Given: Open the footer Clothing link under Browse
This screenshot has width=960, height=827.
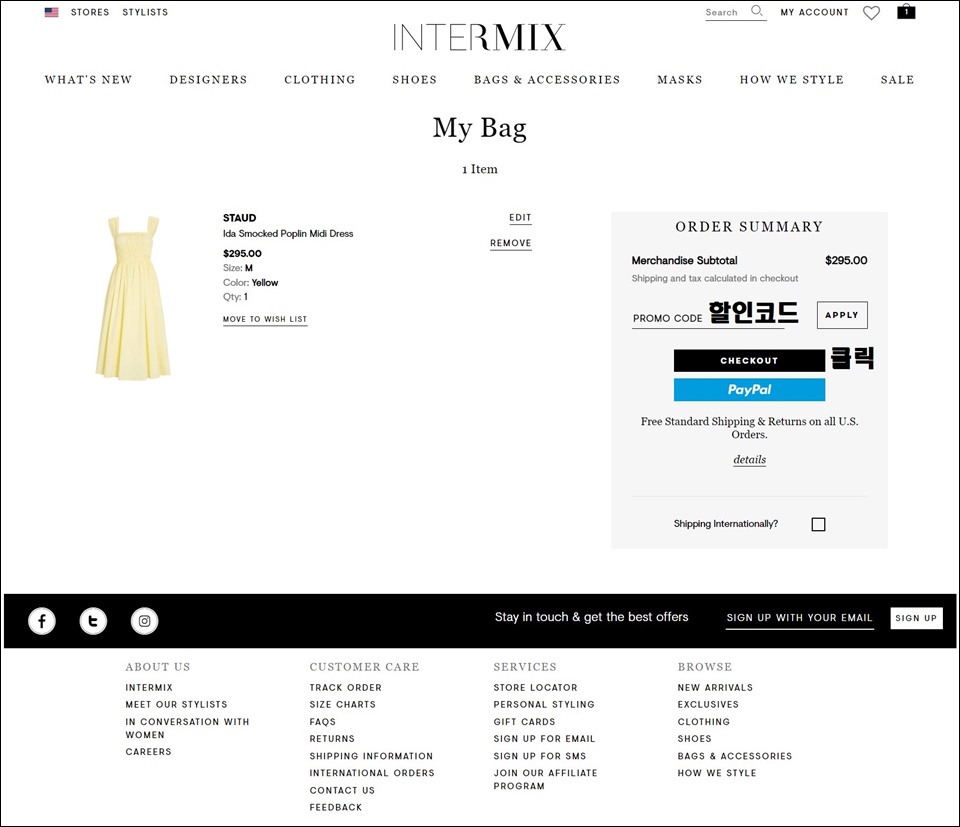Looking at the screenshot, I should 703,722.
